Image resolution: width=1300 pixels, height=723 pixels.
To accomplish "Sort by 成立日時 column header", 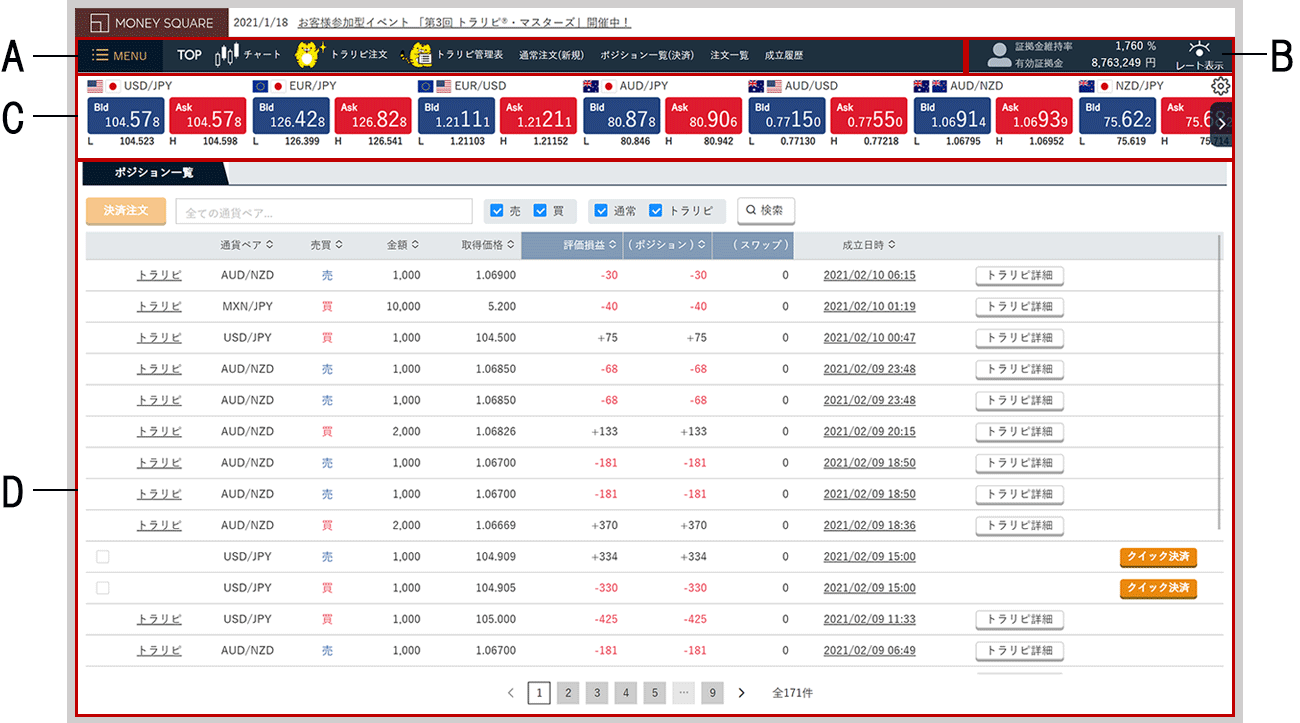I will (868, 245).
